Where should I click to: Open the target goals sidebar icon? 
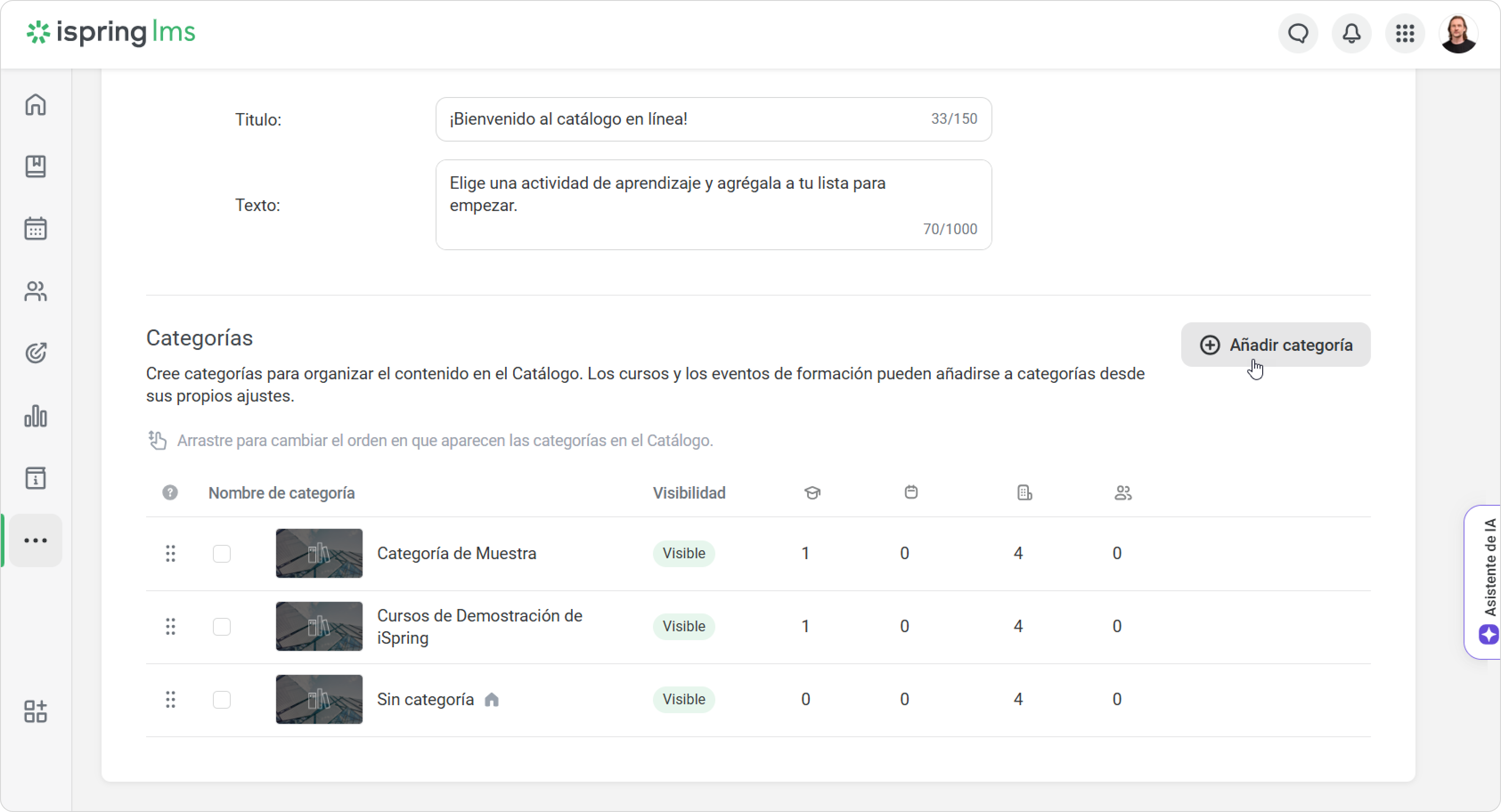[36, 353]
